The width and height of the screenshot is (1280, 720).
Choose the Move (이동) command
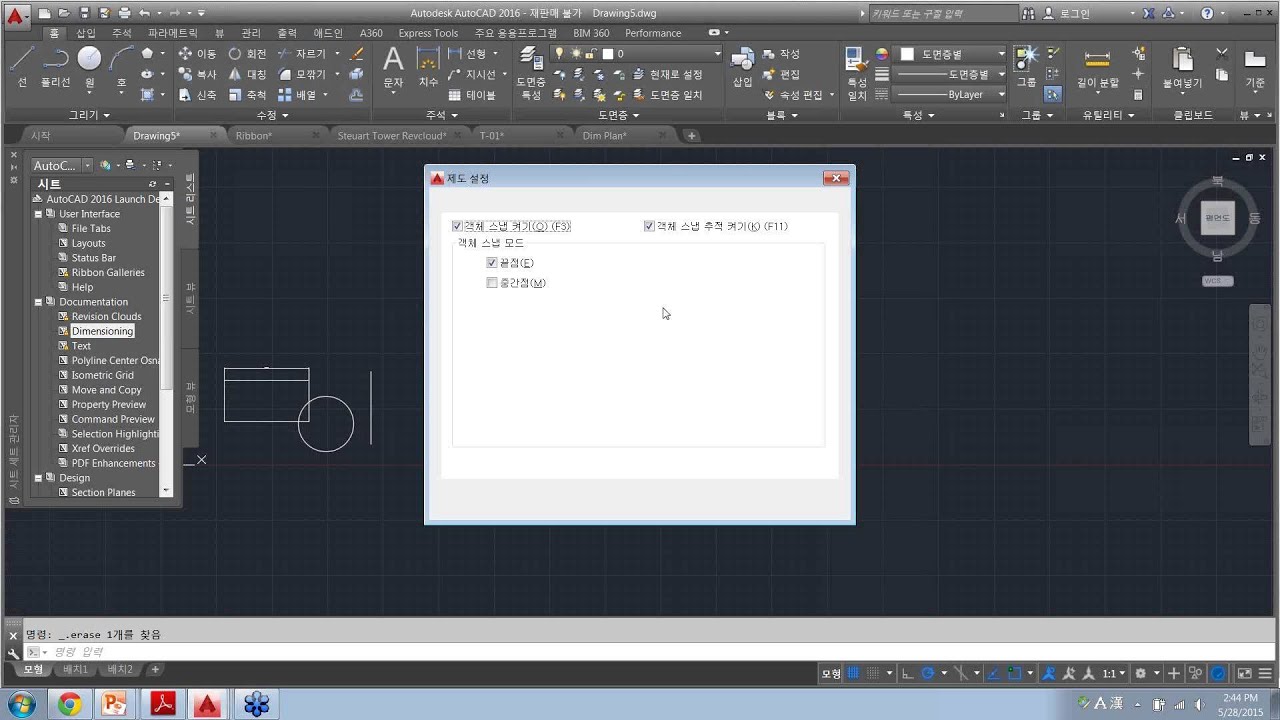[x=197, y=54]
